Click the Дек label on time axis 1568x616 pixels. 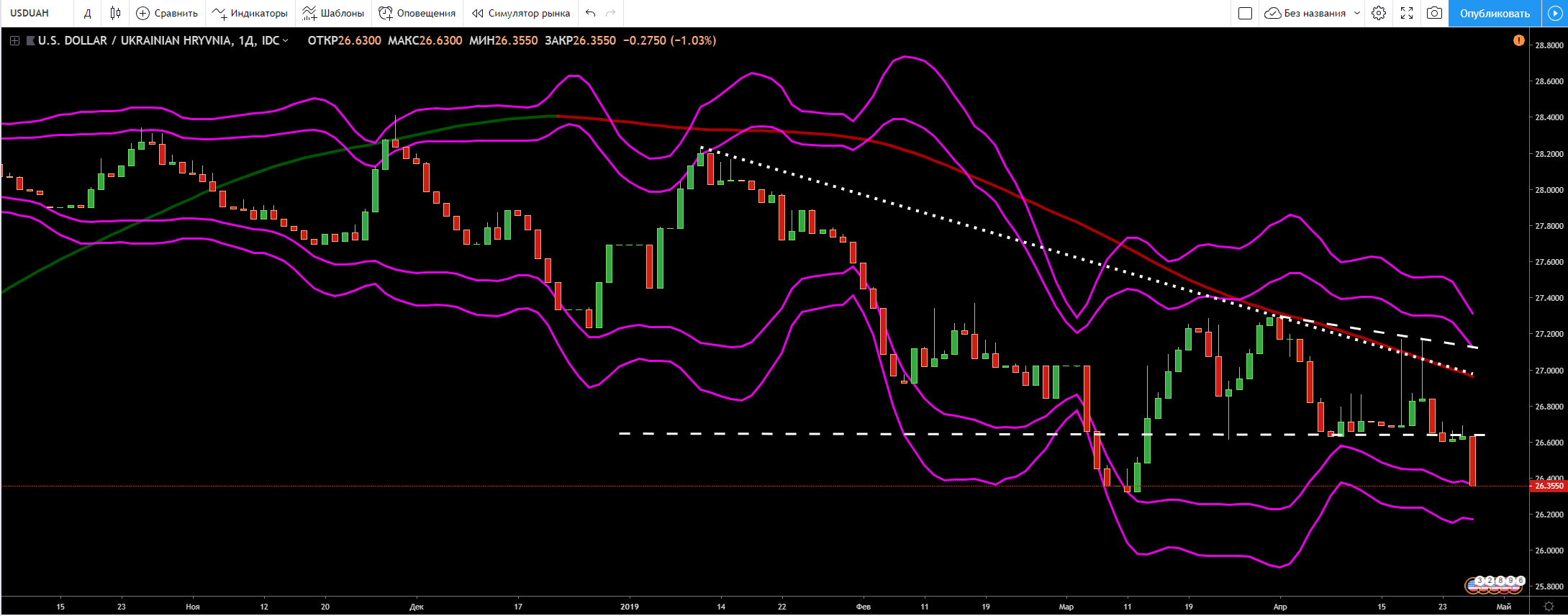pos(417,607)
